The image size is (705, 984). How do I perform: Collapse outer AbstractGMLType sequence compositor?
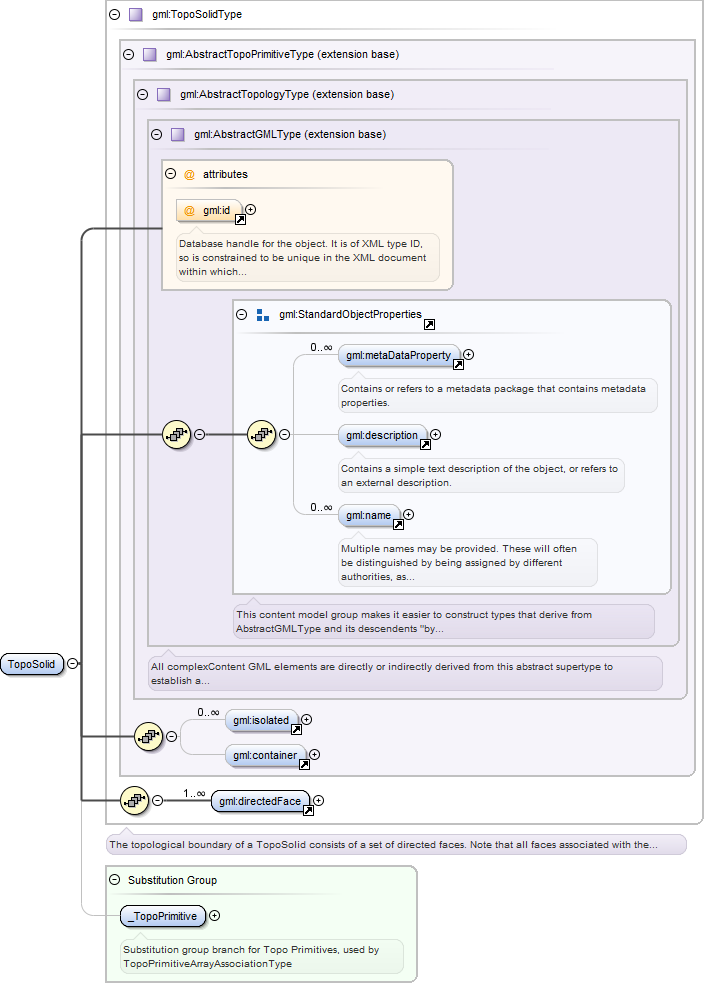click(x=199, y=434)
